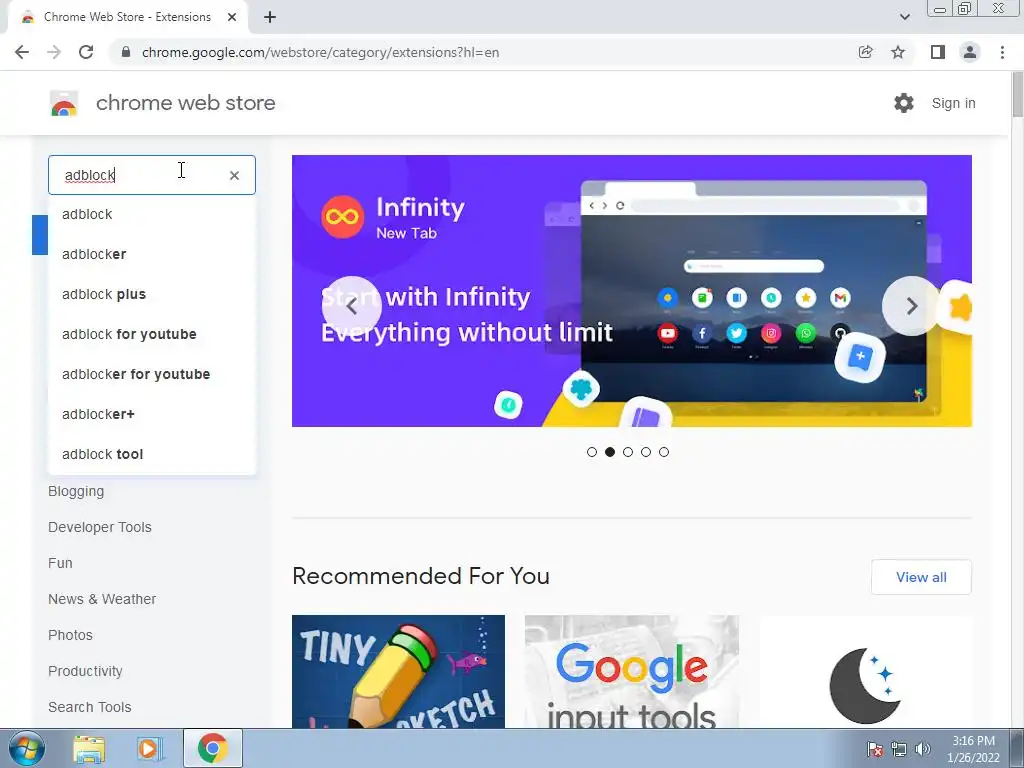
Task: Open File Explorer from taskbar
Action: 89,748
